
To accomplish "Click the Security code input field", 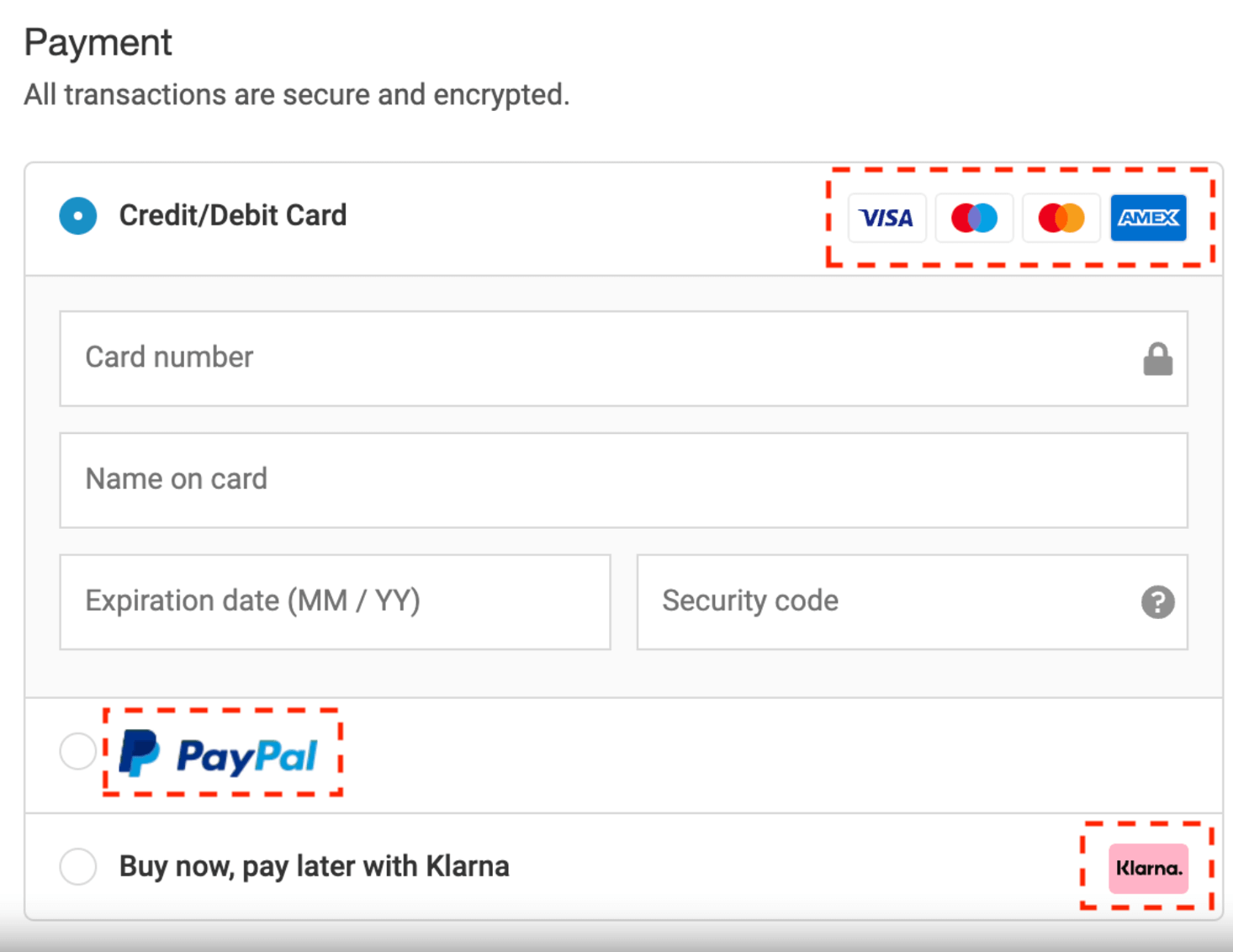I will click(x=883, y=602).
